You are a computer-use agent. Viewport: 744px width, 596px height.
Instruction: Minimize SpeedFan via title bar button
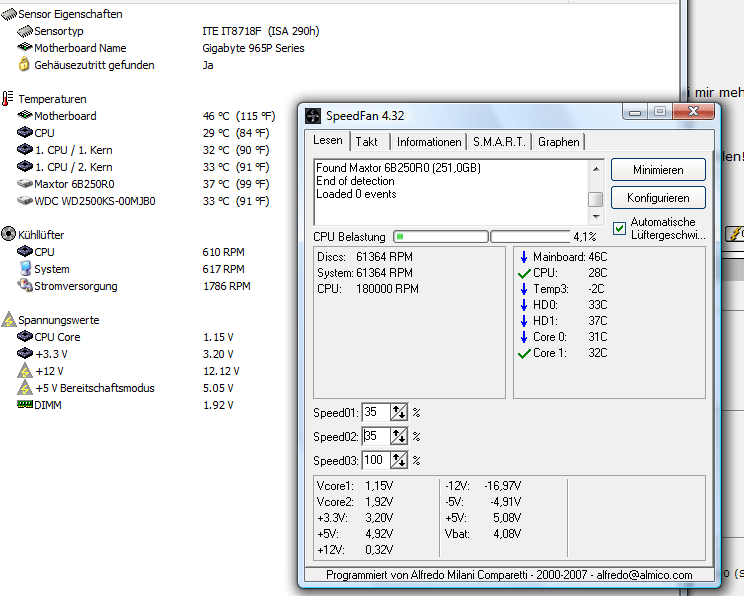tap(635, 112)
